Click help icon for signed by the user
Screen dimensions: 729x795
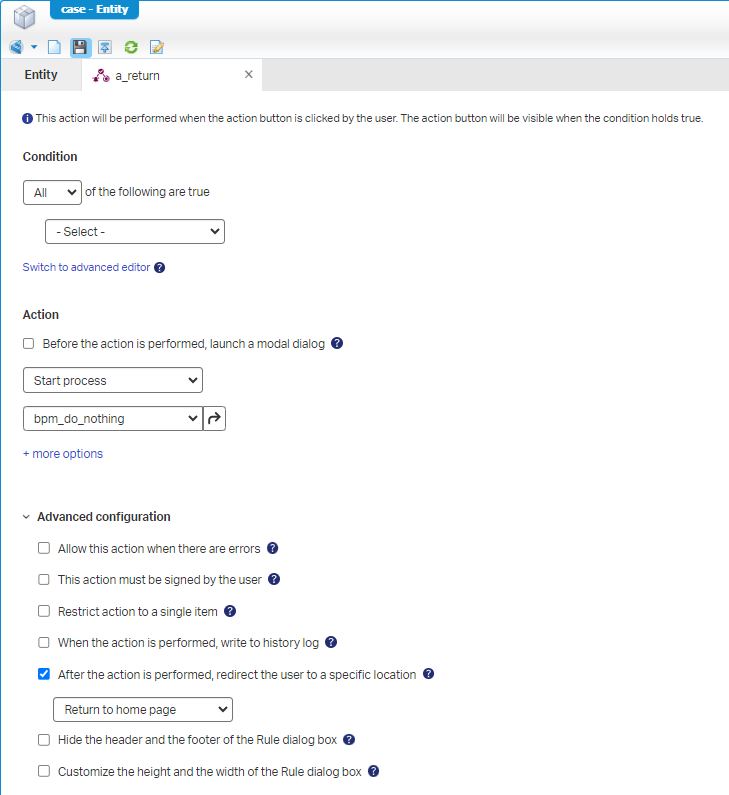274,579
